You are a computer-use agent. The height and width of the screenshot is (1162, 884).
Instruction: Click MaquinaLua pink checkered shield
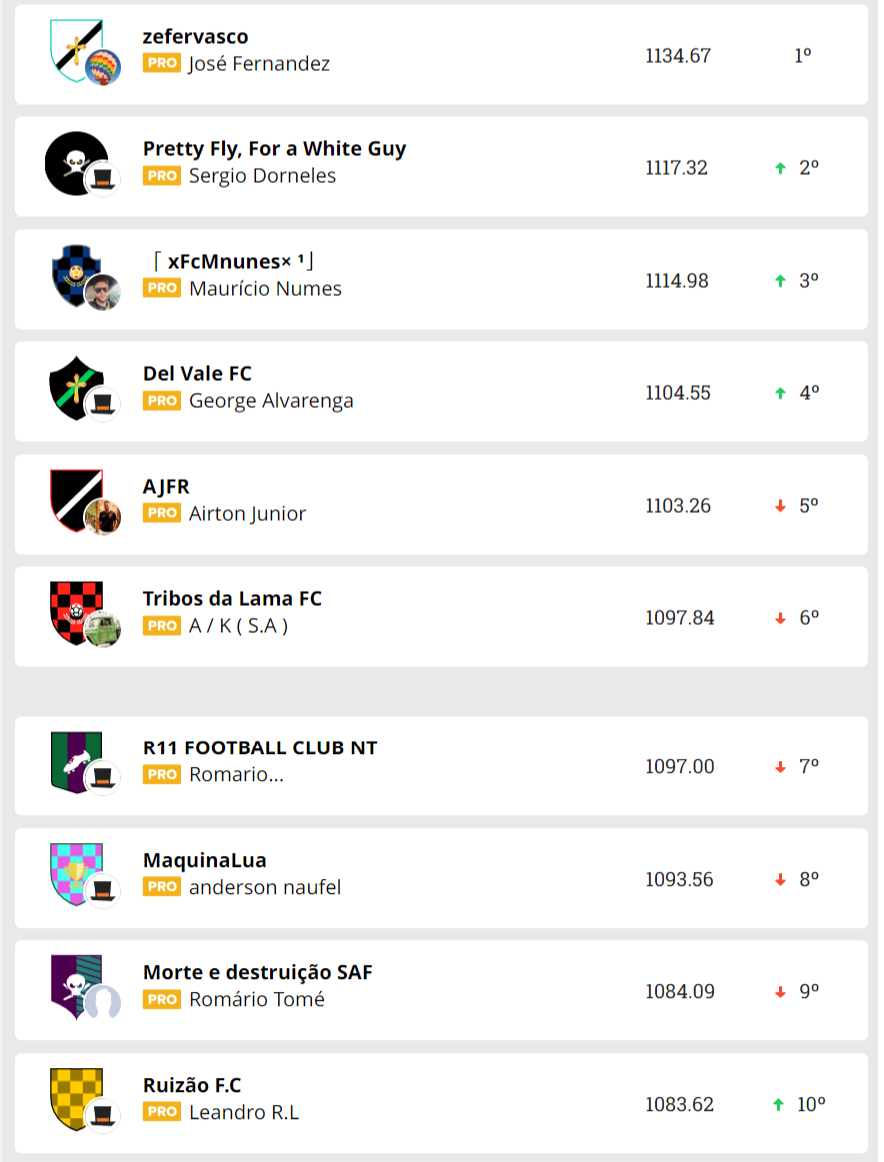72,872
